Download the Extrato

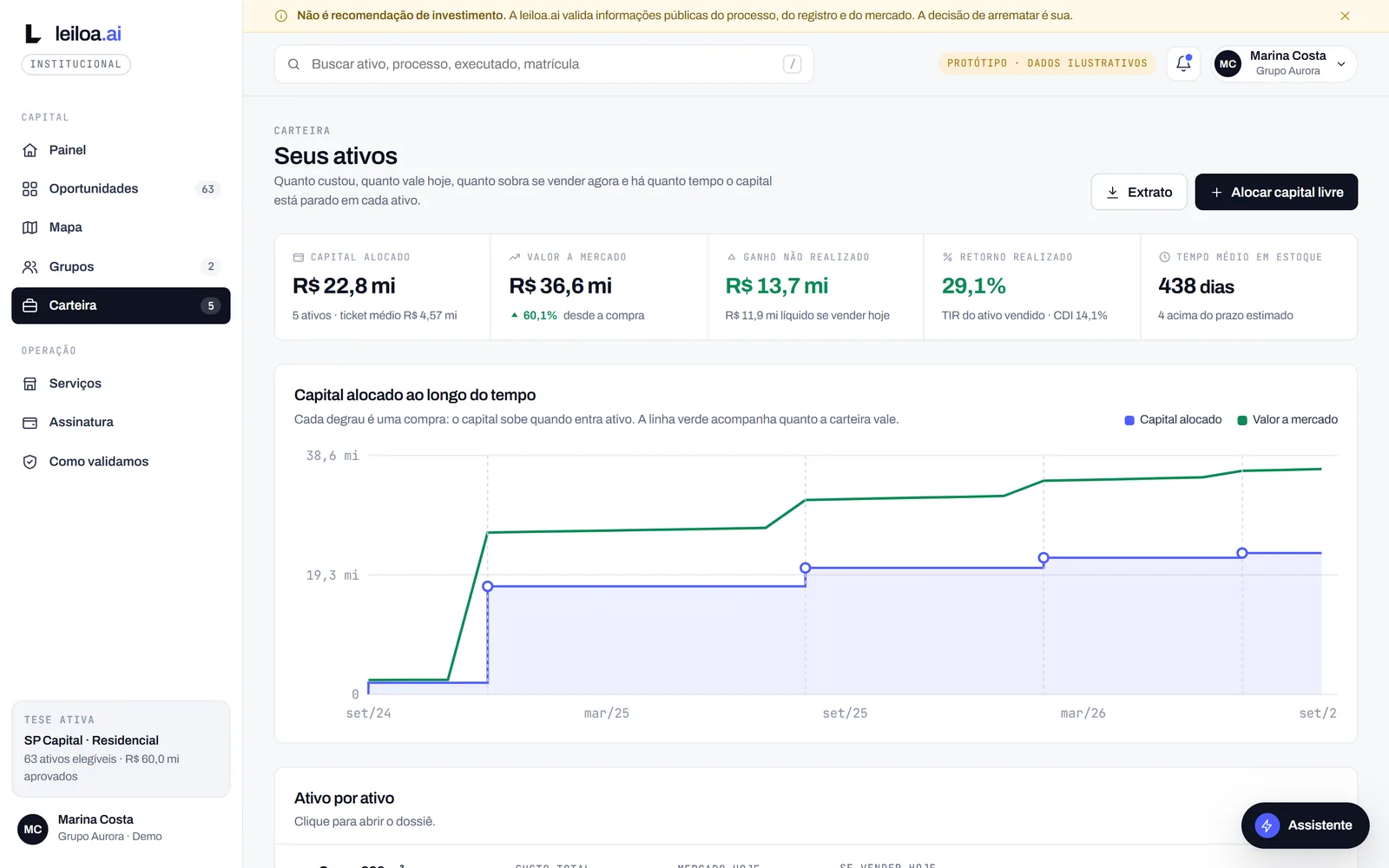[x=1139, y=192]
